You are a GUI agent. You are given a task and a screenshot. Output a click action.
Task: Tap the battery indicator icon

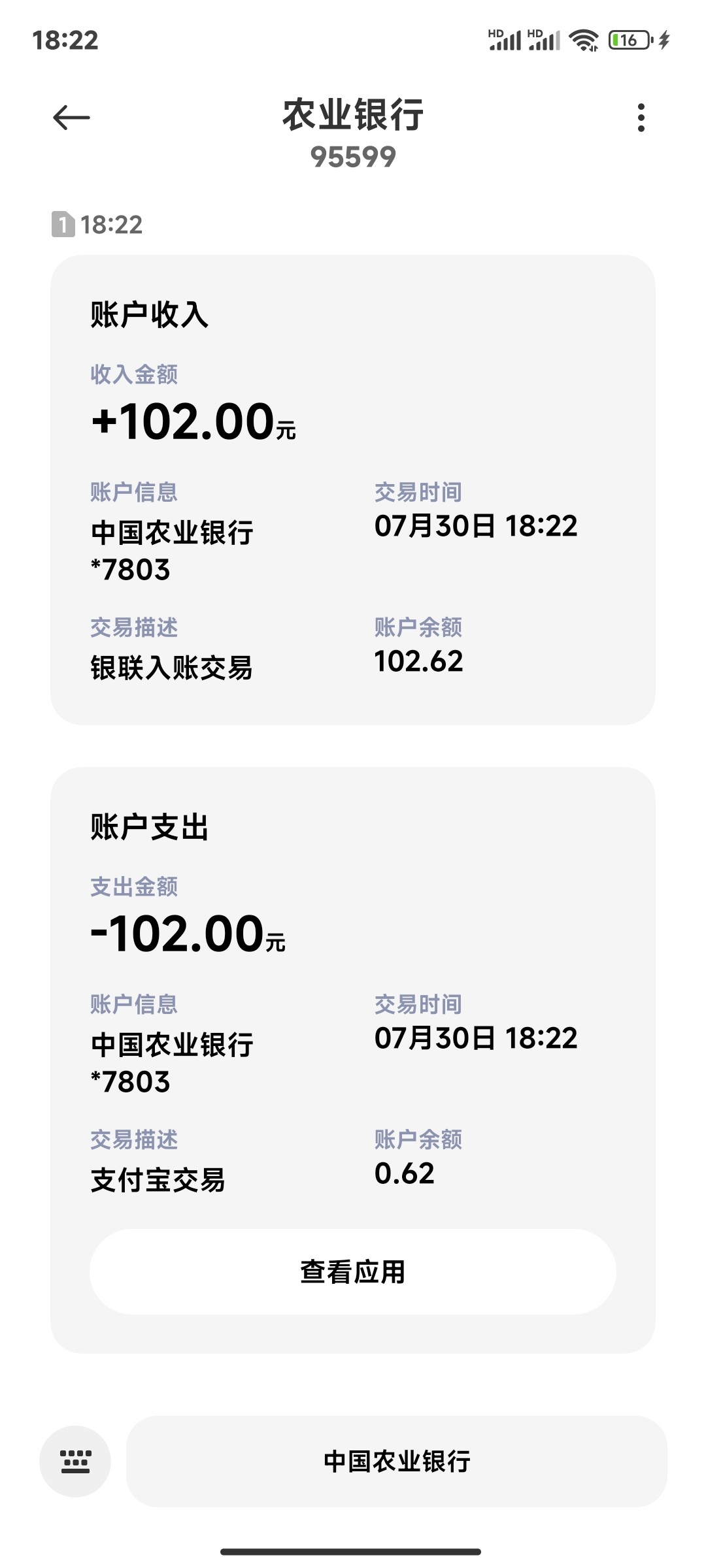tap(630, 41)
